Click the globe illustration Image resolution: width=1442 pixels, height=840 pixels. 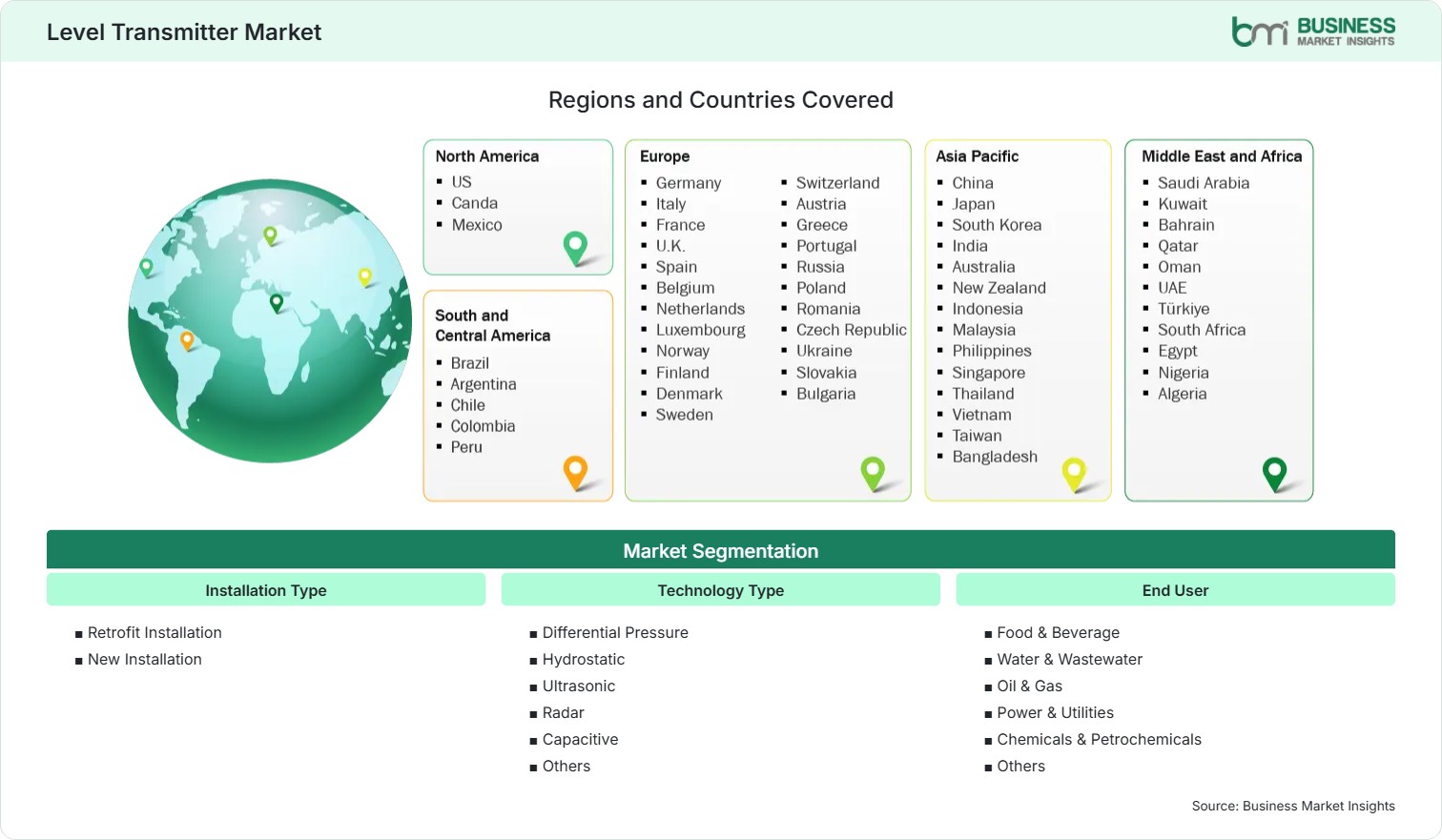[271, 320]
